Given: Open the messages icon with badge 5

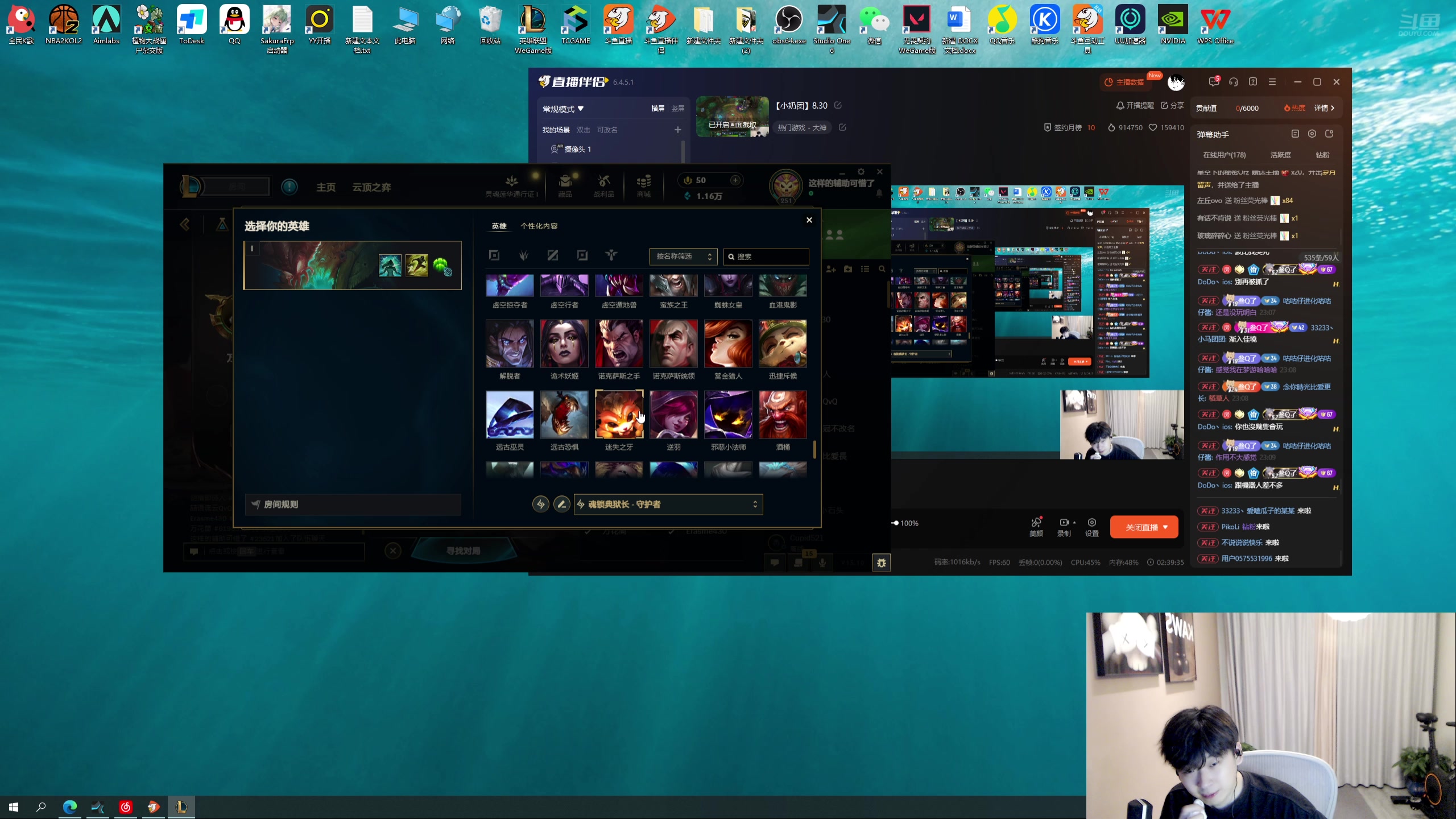Looking at the screenshot, I should [1214, 81].
